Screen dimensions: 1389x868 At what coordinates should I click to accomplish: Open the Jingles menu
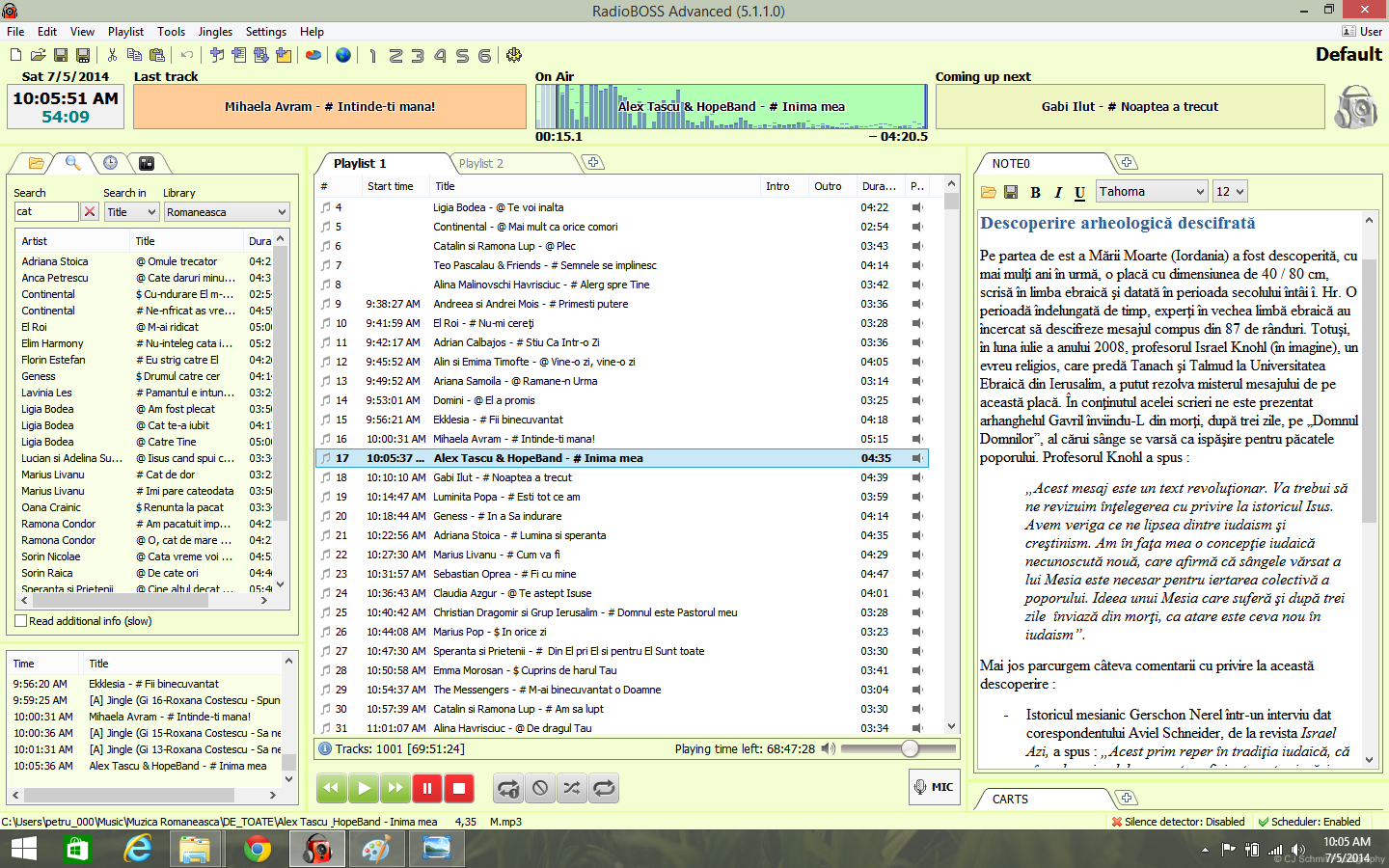[215, 32]
